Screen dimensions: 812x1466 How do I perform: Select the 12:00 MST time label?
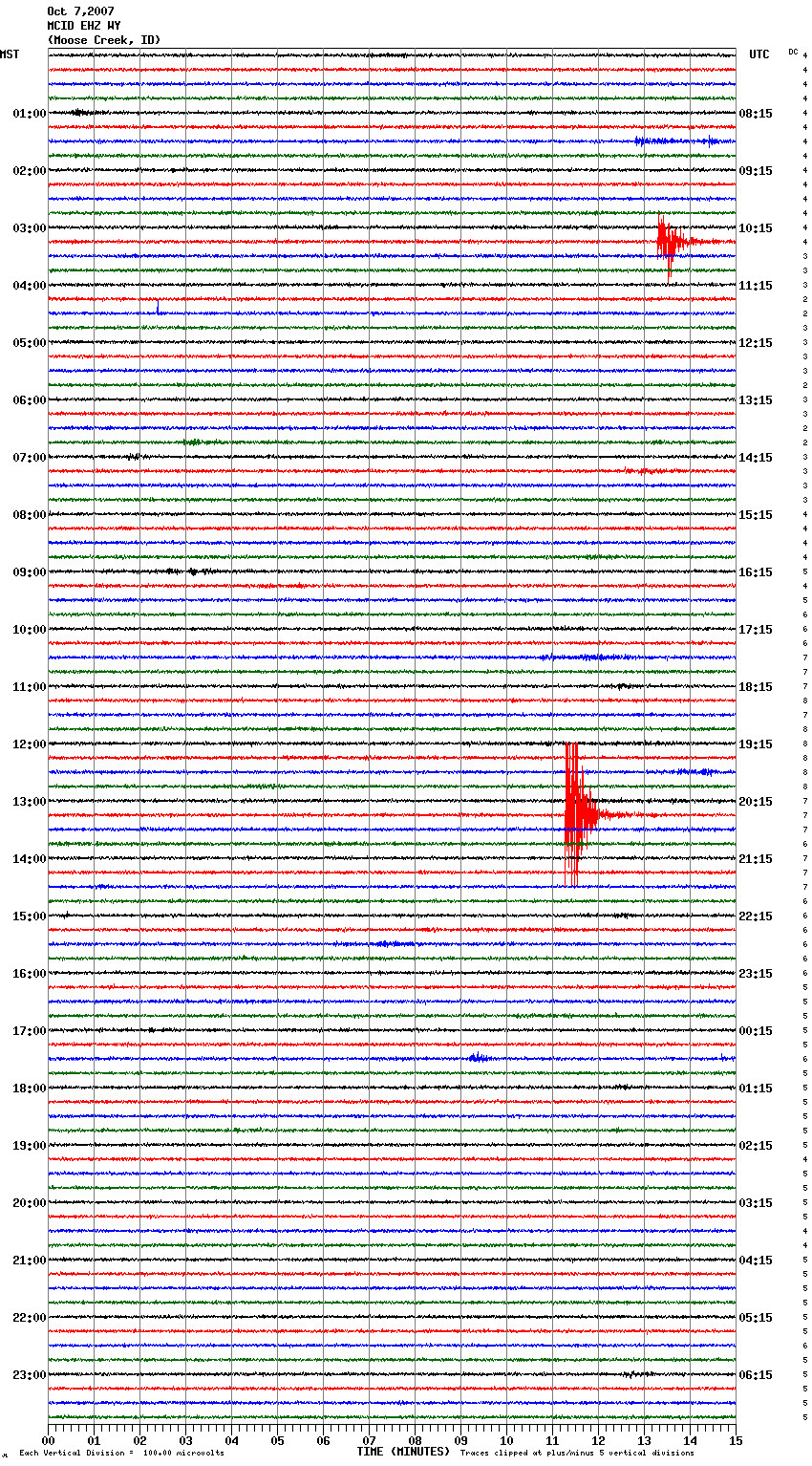coord(30,744)
